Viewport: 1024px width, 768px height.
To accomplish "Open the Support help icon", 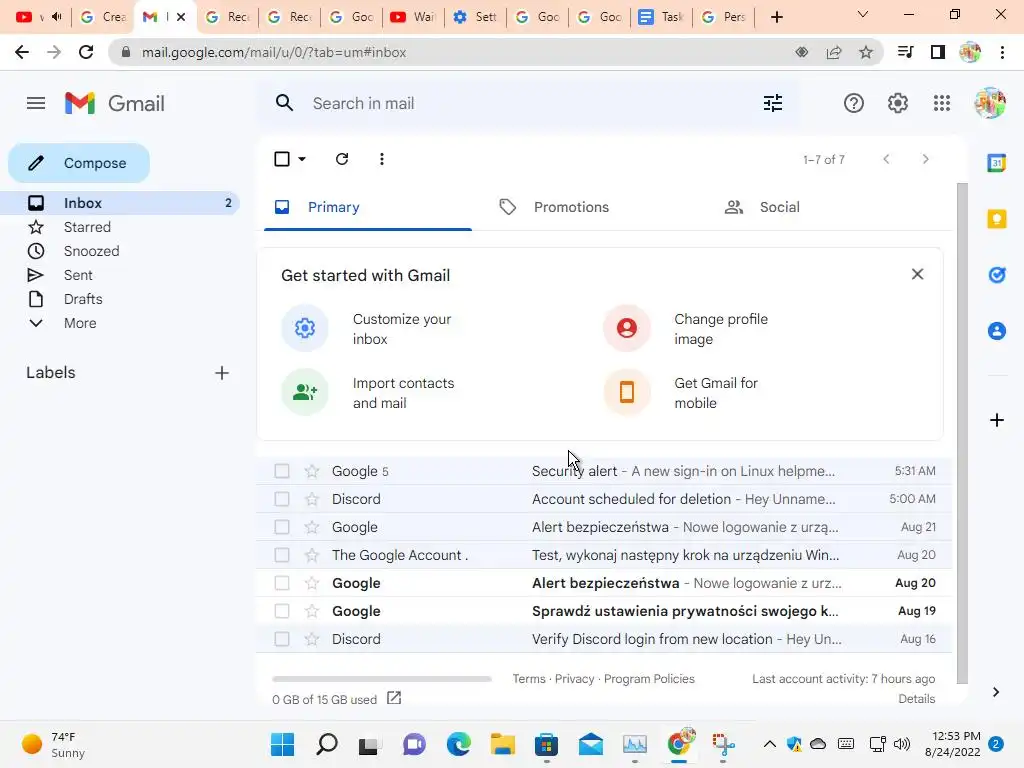I will click(854, 103).
